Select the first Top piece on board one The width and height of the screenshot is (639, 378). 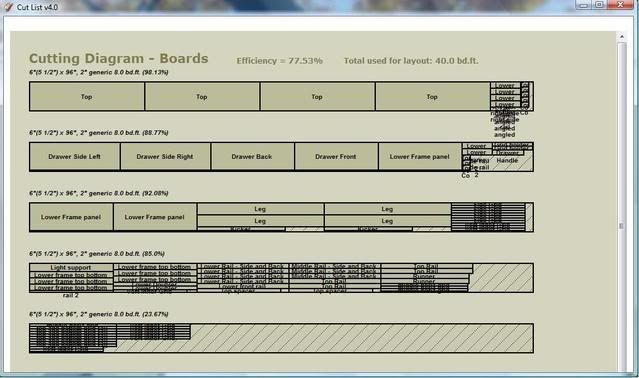click(87, 96)
